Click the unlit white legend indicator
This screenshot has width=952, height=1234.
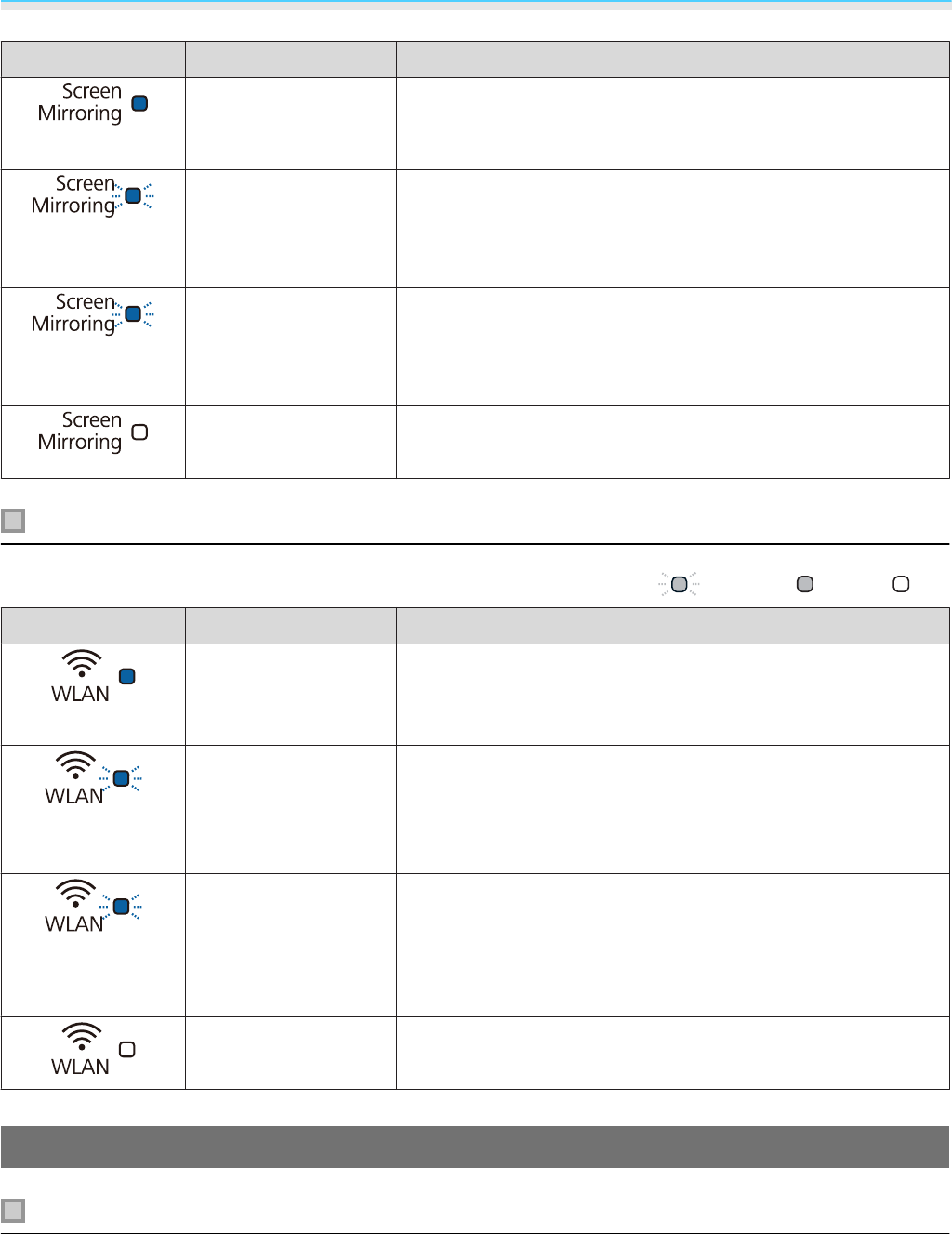pyautogui.click(x=901, y=584)
